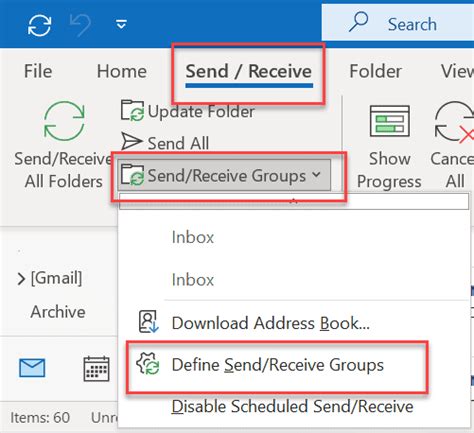The width and height of the screenshot is (474, 433).
Task: Expand the [Gmail] folder chevron
Action: [x=21, y=279]
